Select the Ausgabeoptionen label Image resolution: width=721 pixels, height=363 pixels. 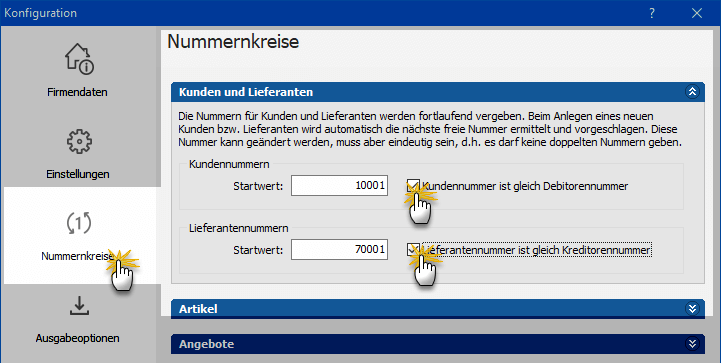click(x=78, y=338)
